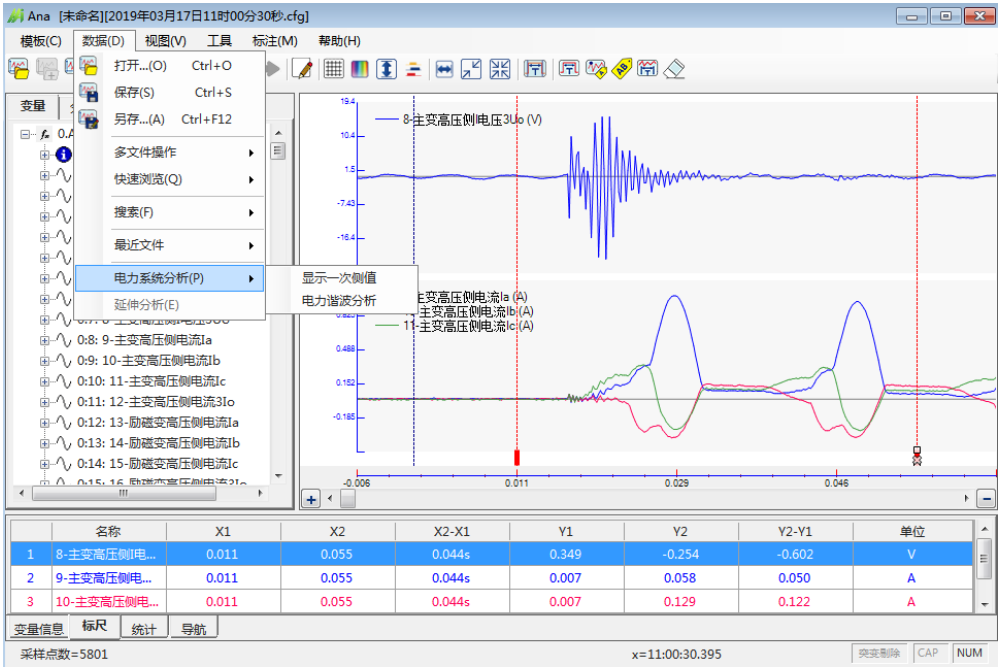The height and width of the screenshot is (671, 1002).
Task: Click 另存...(A) in the data menu
Action: pos(169,119)
